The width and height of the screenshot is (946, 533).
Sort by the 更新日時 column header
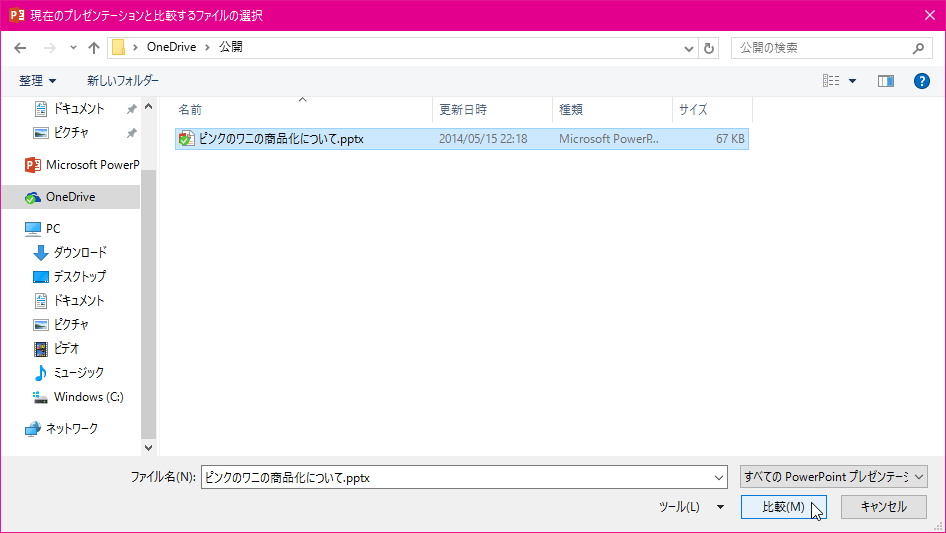[492, 110]
